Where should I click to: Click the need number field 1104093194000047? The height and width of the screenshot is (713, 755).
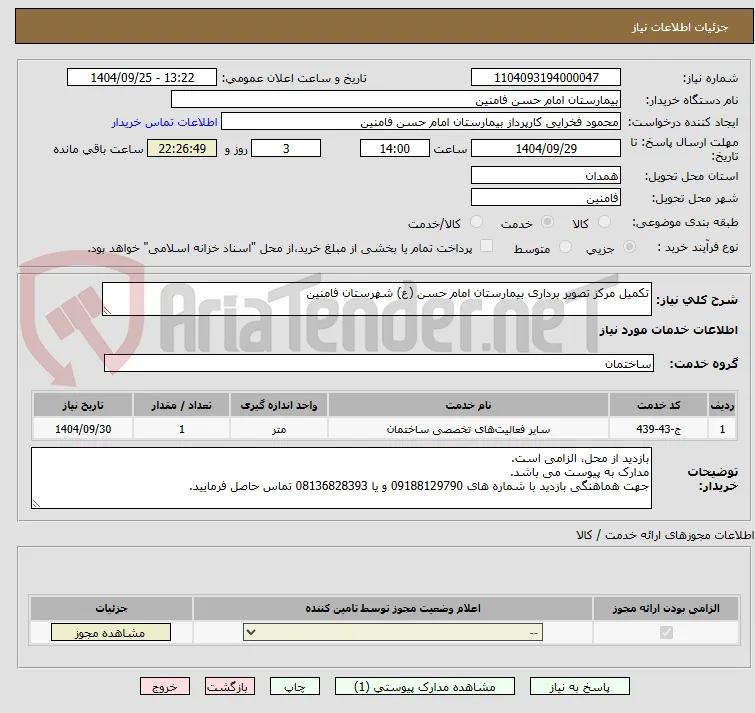(x=546, y=78)
